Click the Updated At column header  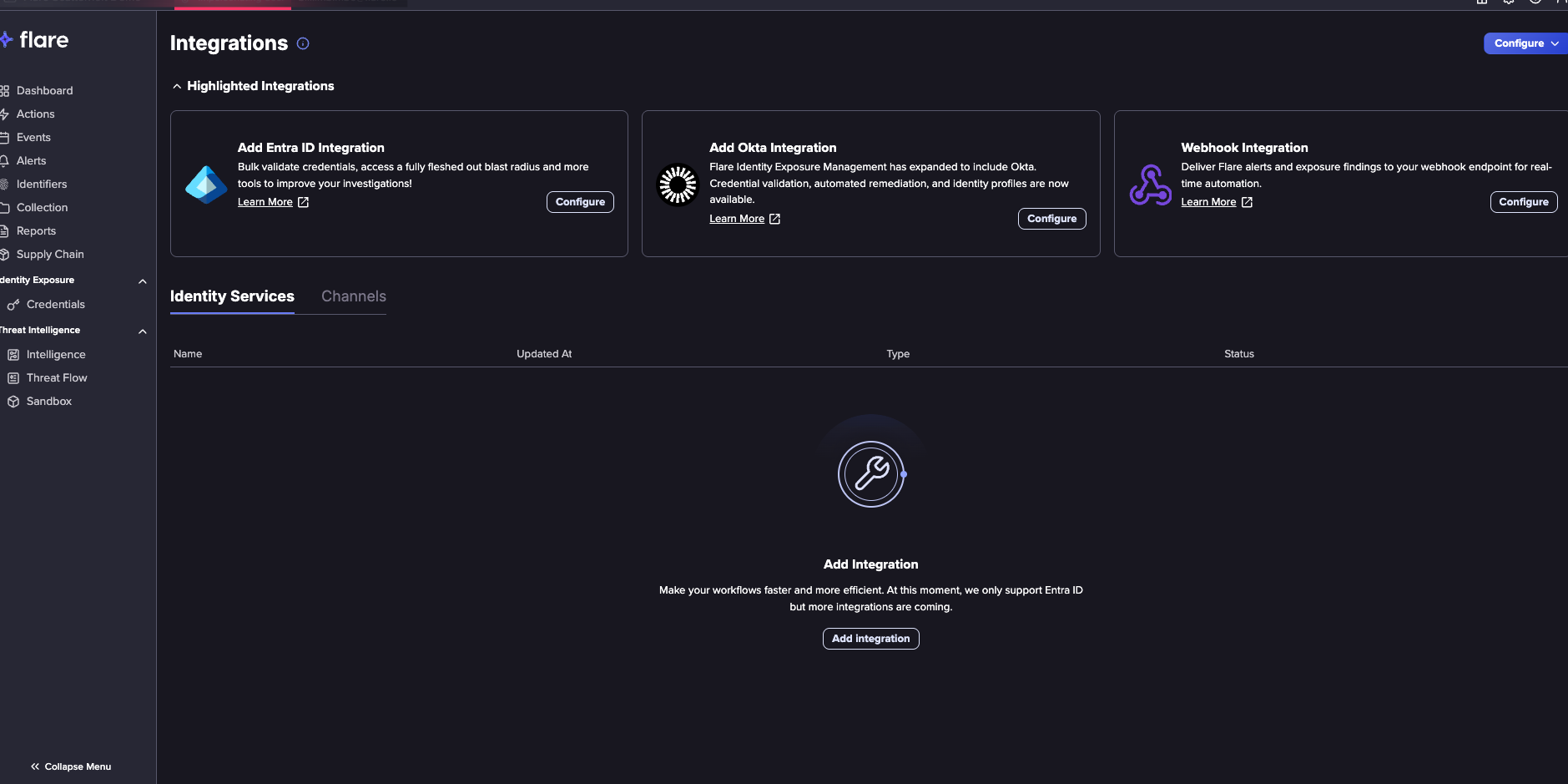(544, 354)
